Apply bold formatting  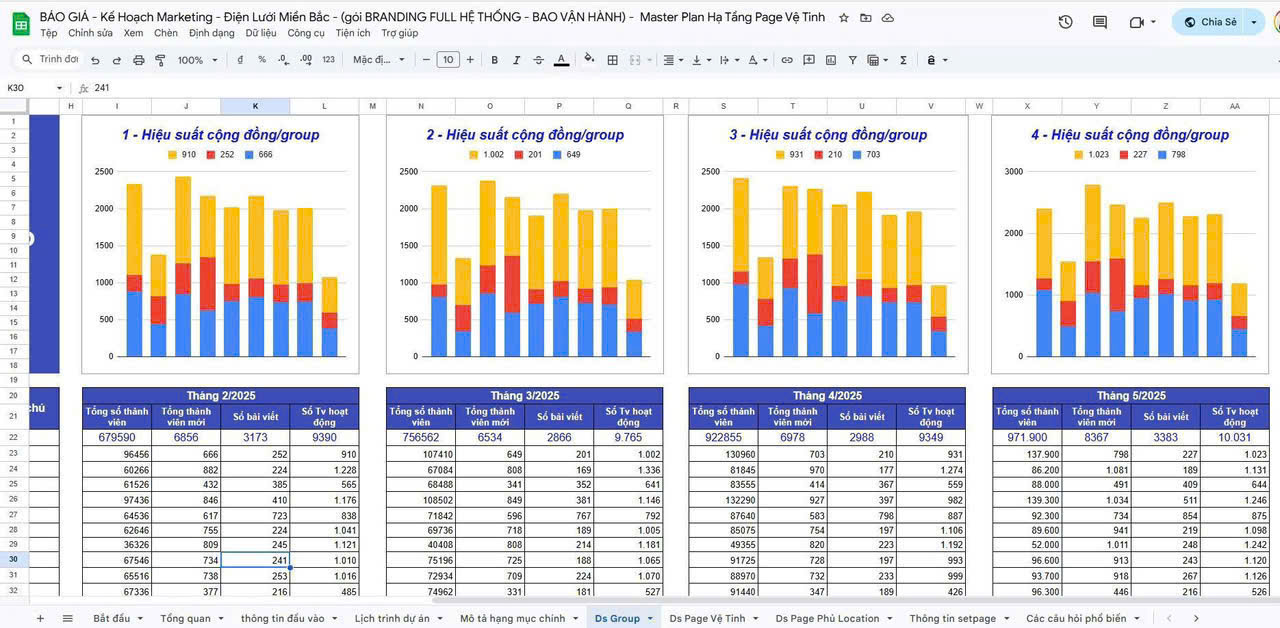coord(494,60)
